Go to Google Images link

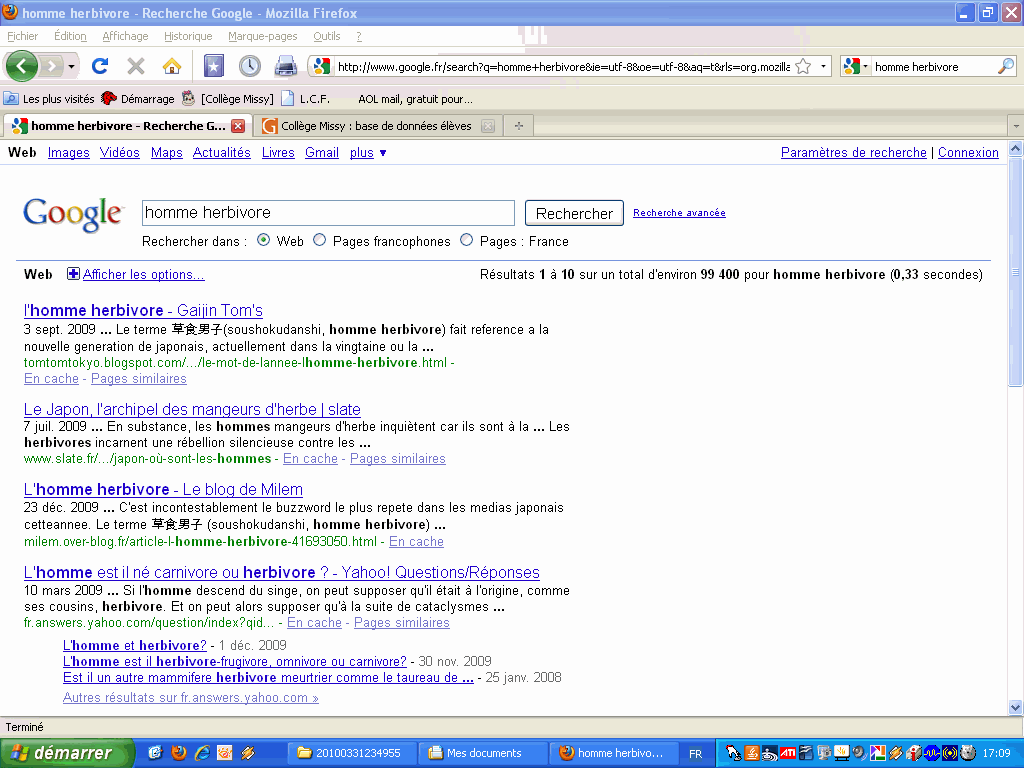point(69,152)
